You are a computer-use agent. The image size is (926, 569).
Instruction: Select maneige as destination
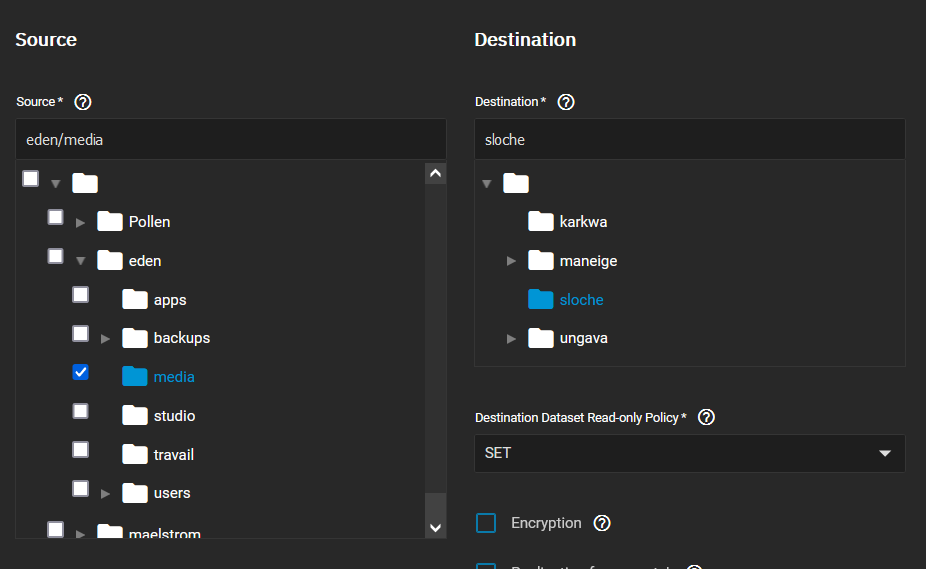click(588, 261)
